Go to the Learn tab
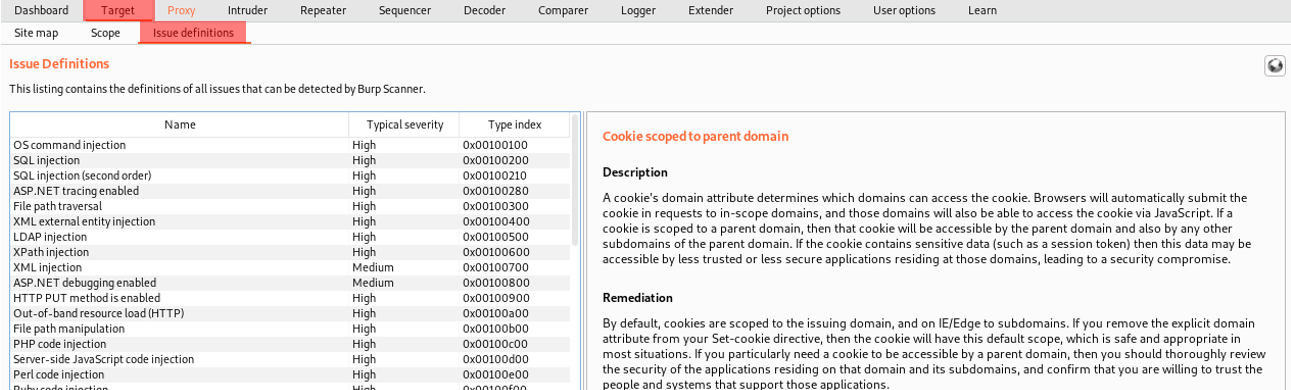Screen dimensions: 1291x390 point(982,10)
